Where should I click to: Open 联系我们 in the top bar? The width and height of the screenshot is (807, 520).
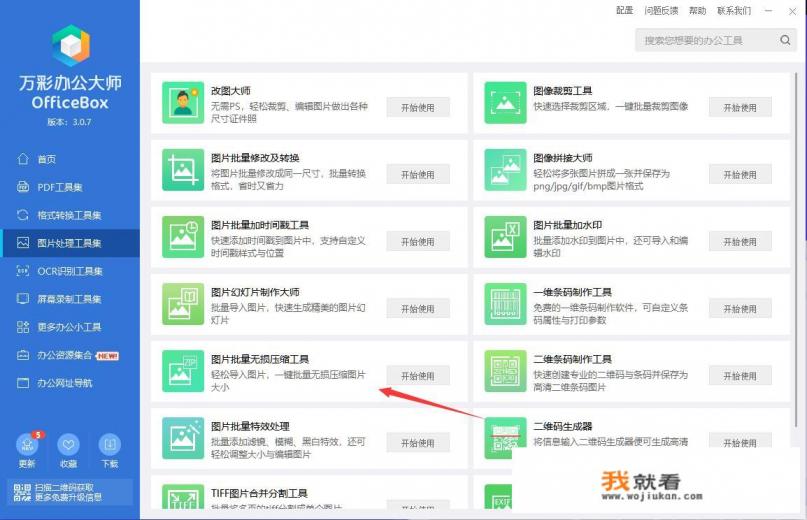point(734,10)
